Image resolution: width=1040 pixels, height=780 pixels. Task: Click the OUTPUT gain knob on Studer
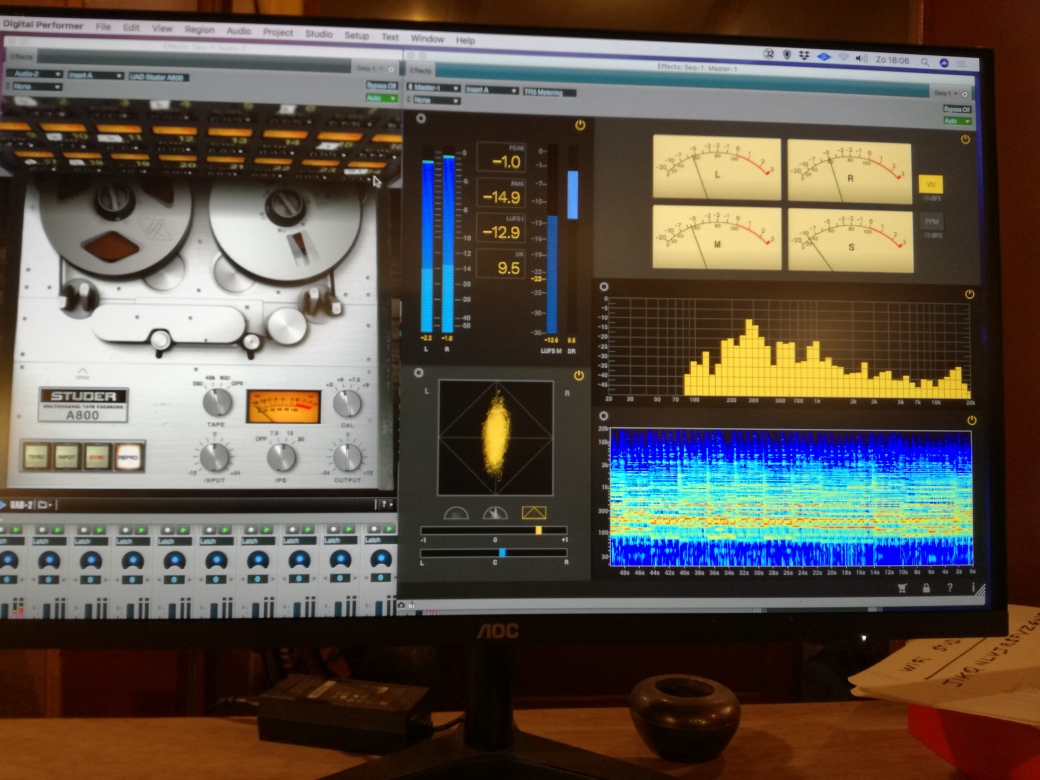347,456
